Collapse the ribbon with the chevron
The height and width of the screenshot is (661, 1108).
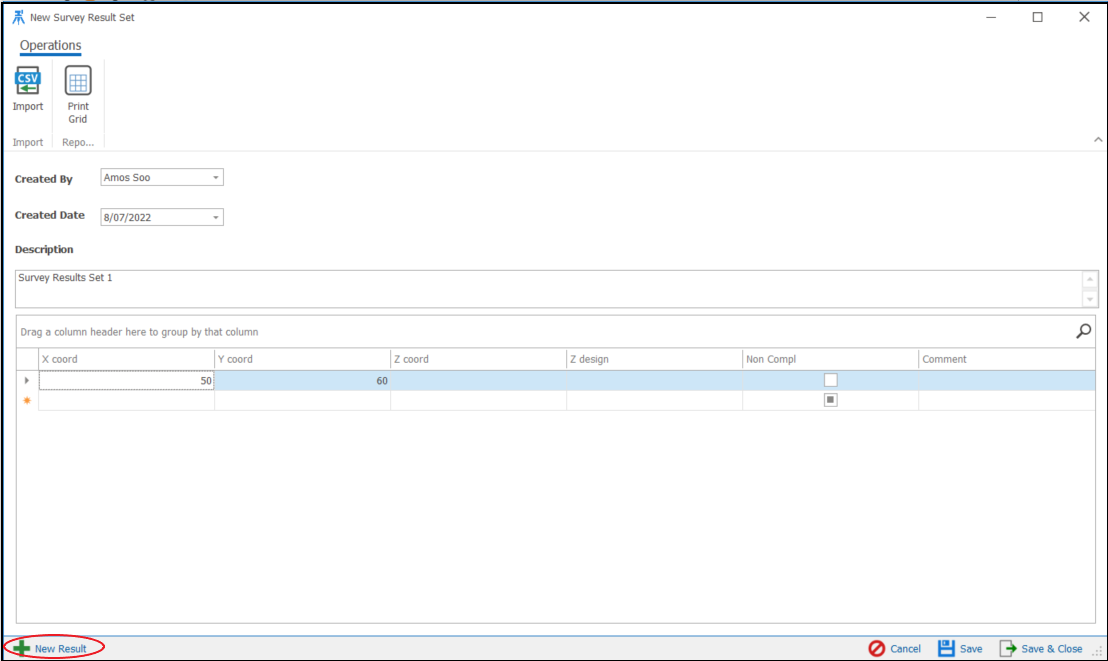[x=1098, y=141]
